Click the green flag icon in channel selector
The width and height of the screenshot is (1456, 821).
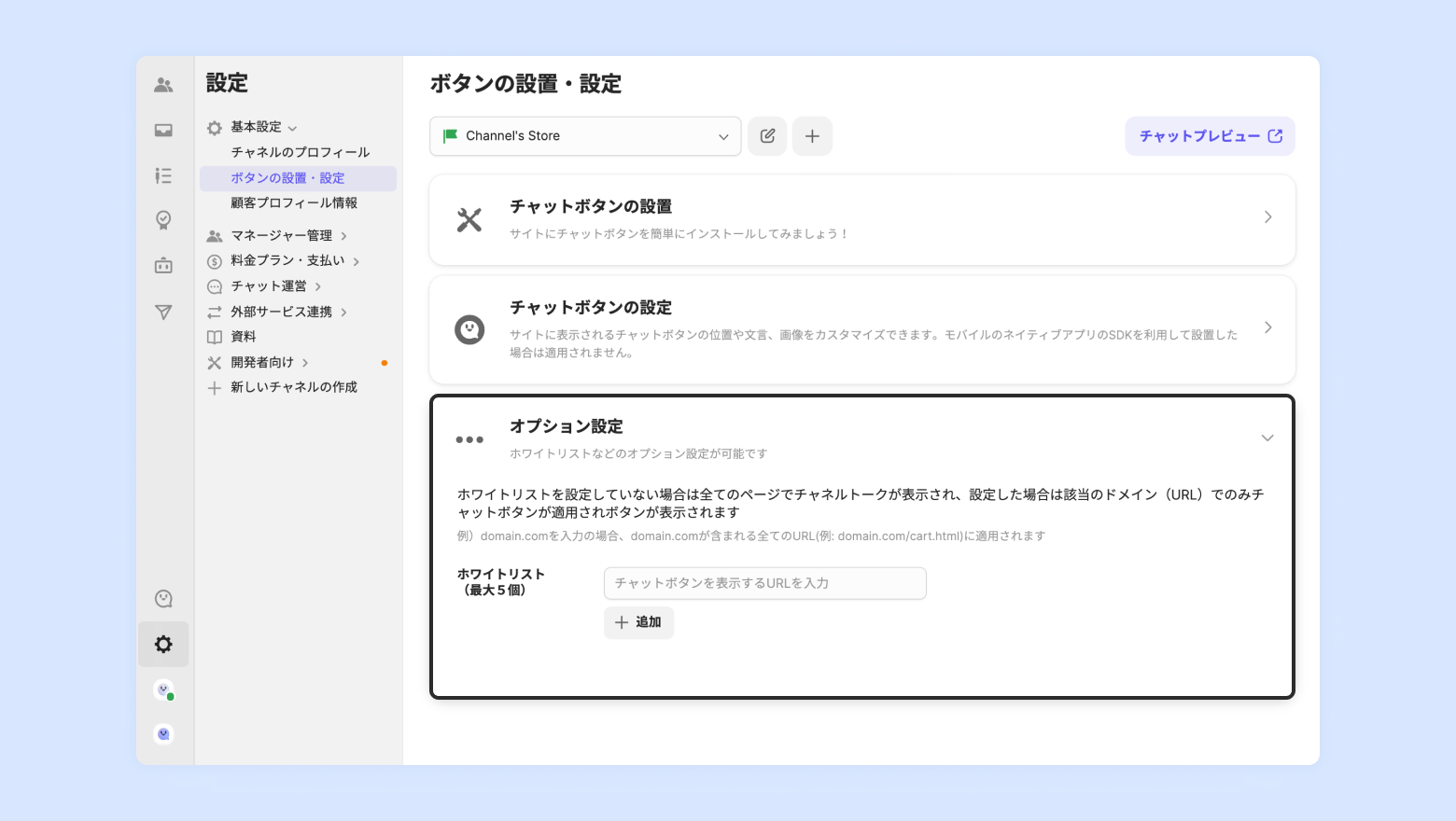click(x=450, y=136)
